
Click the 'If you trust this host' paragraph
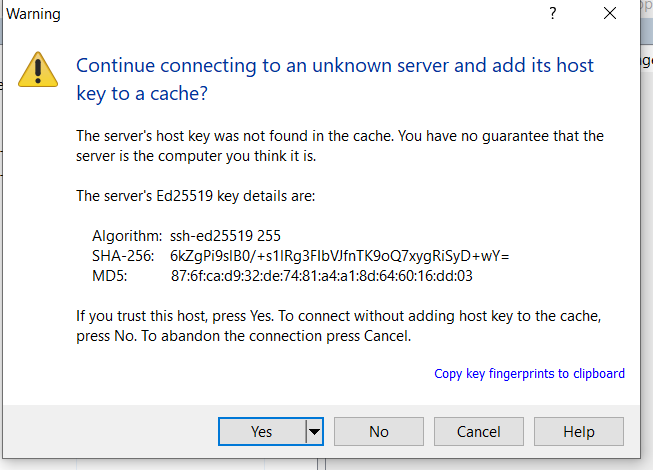click(x=339, y=326)
